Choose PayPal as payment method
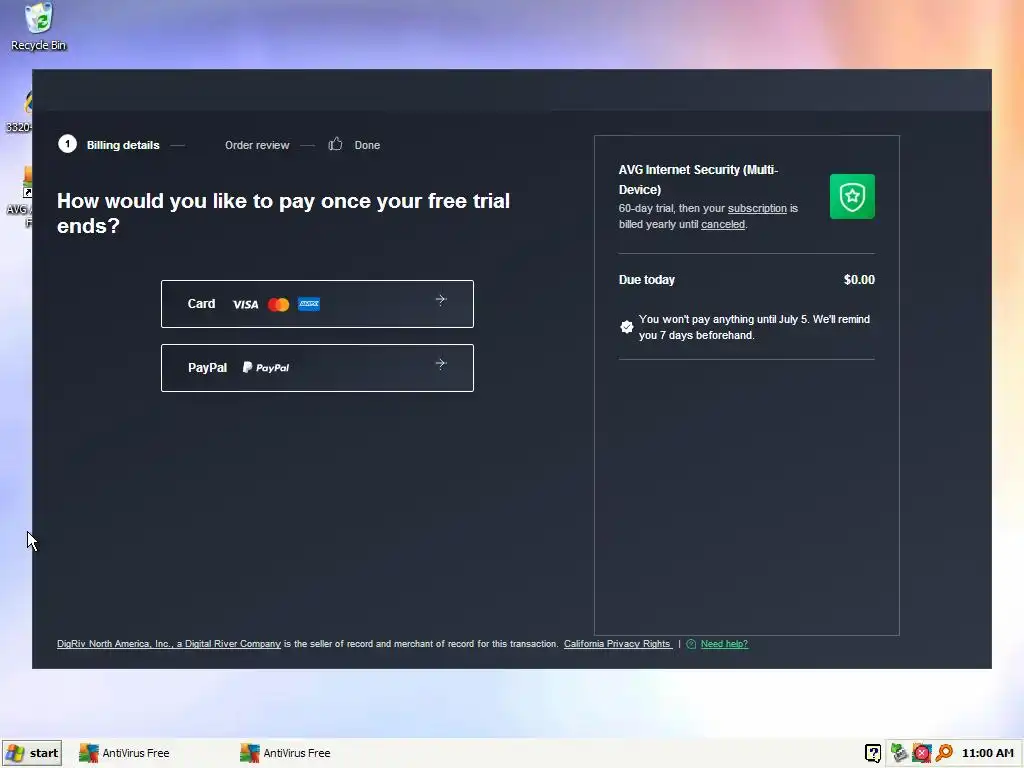This screenshot has height=768, width=1024. [x=317, y=368]
